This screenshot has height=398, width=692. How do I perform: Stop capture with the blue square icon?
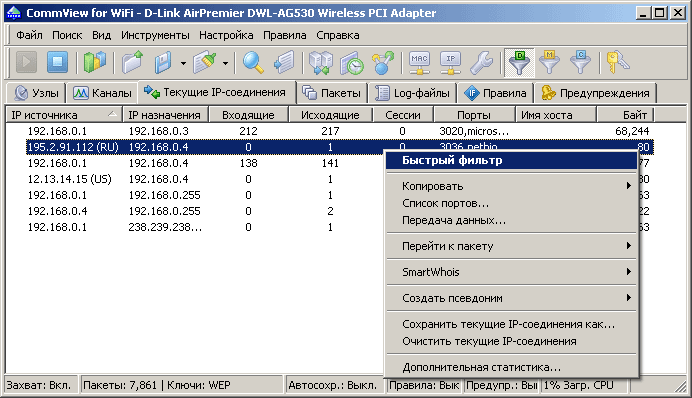pos(57,62)
